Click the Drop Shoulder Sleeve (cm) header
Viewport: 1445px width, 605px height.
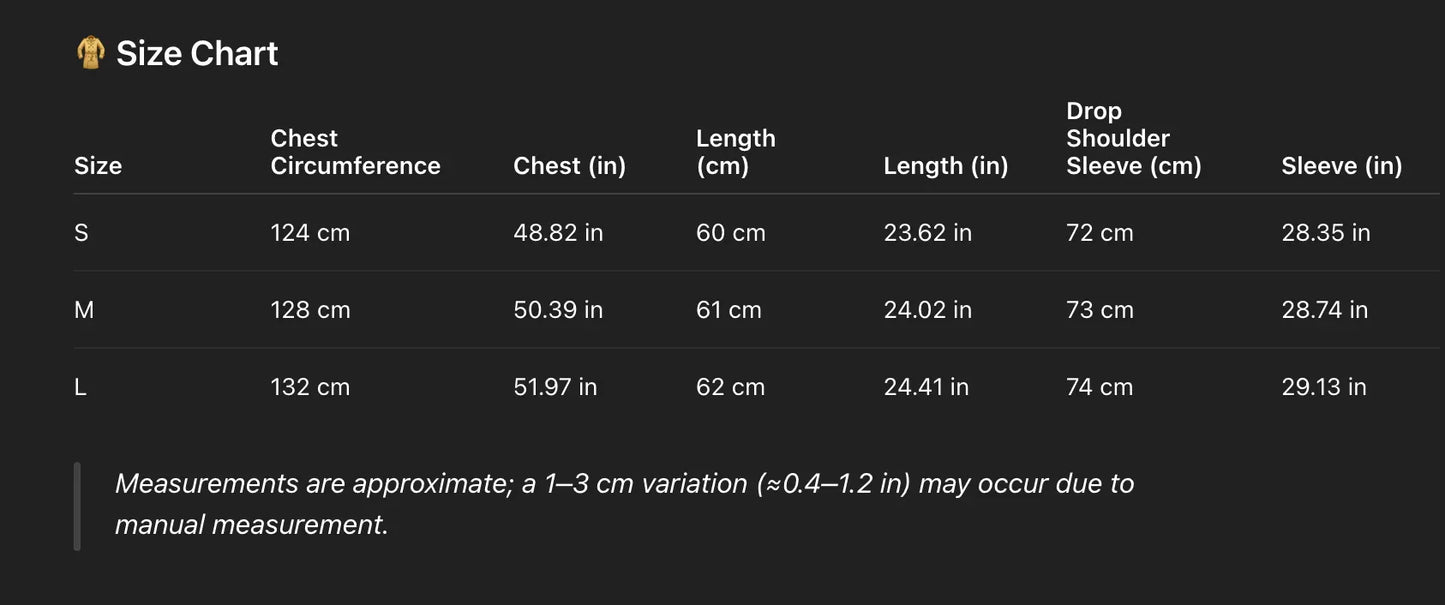1133,139
